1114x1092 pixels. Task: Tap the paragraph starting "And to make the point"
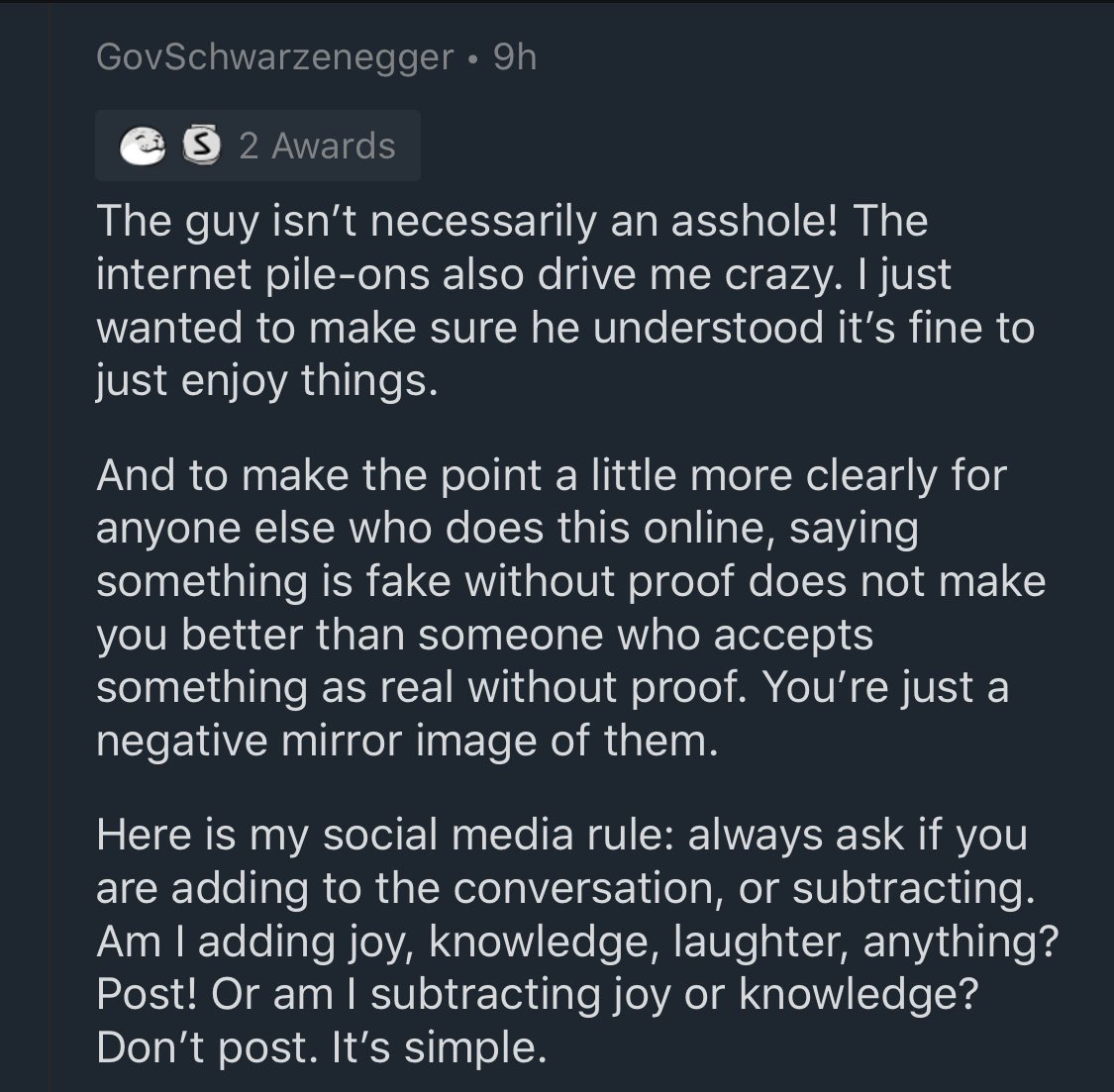[x=571, y=608]
